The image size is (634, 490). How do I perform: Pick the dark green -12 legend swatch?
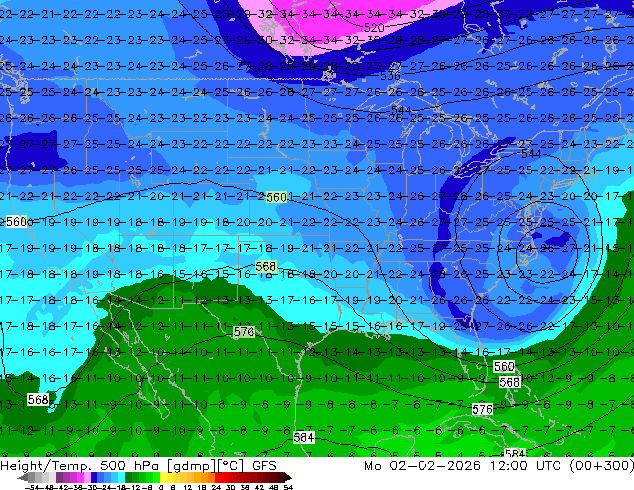pos(129,477)
